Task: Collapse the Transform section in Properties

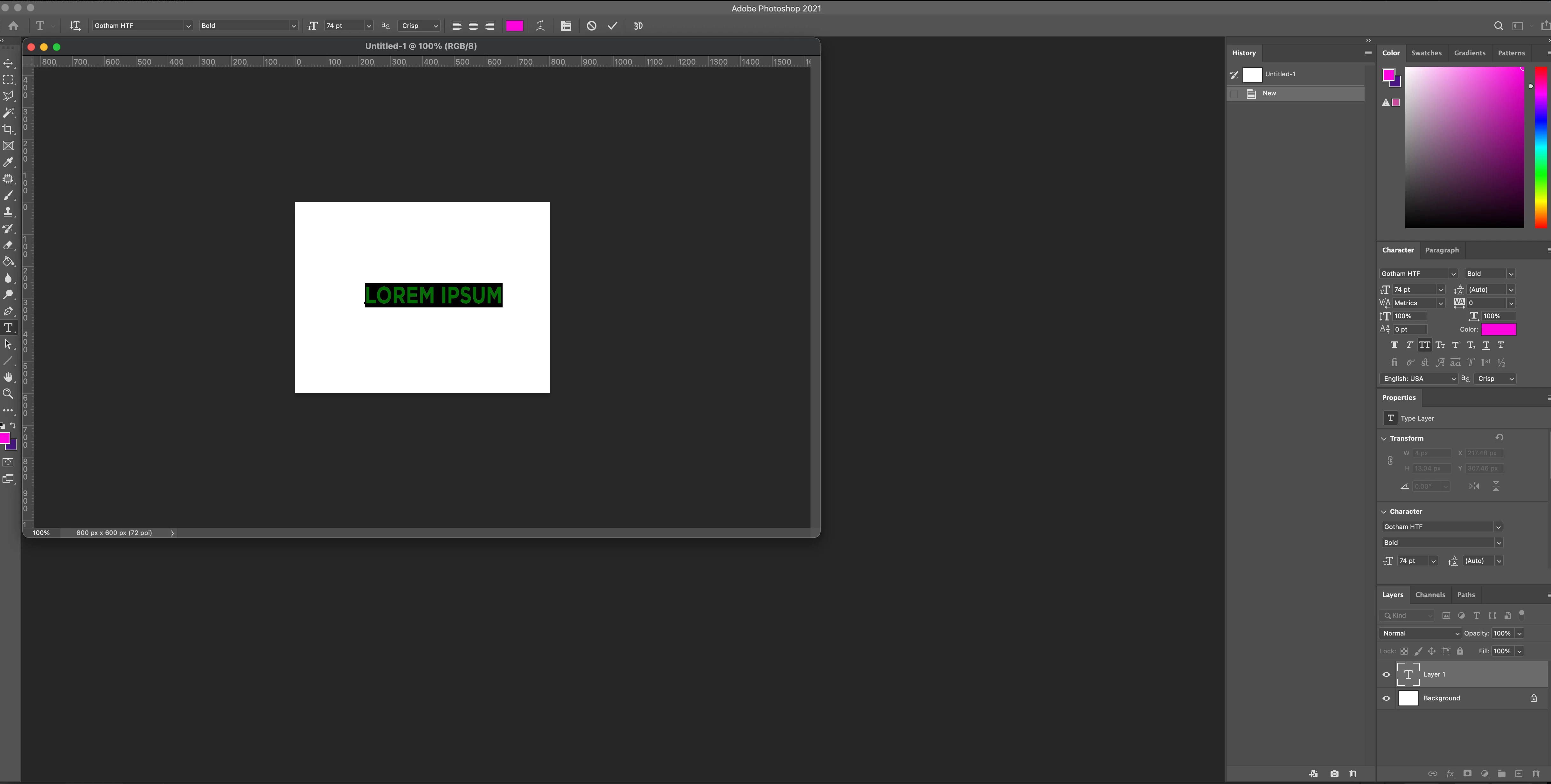Action: coord(1384,439)
